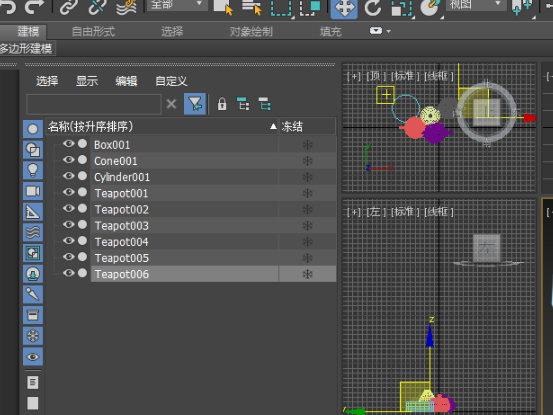
Task: Toggle ribbon minimize display button
Action: pos(376,31)
